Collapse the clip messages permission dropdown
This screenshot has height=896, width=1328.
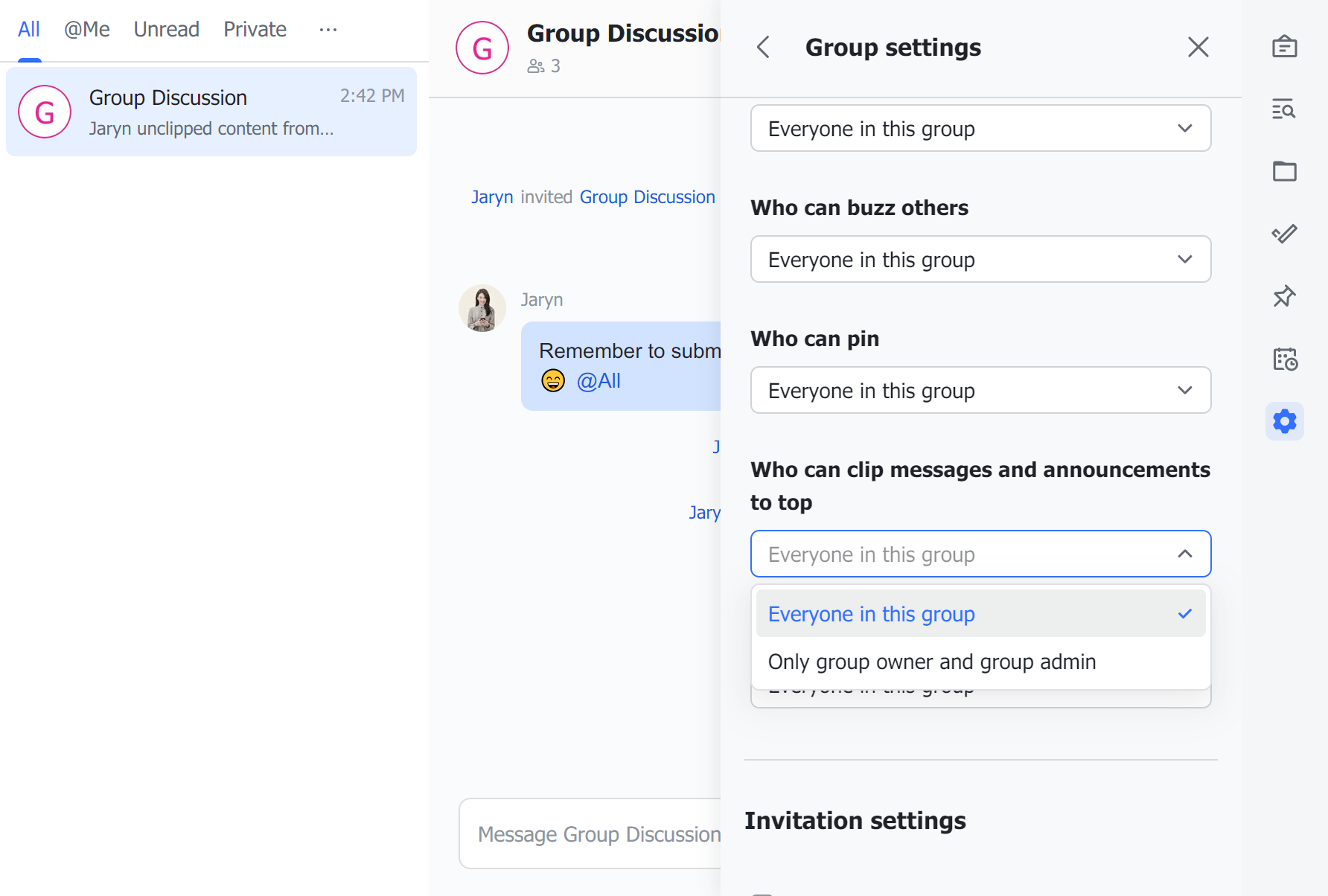coord(1184,554)
